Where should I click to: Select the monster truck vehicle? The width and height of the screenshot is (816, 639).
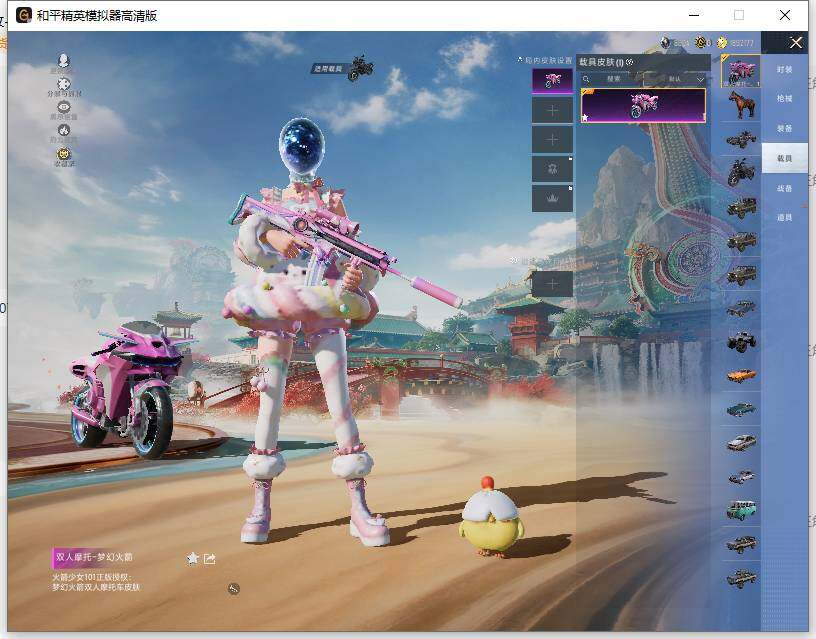pos(741,342)
